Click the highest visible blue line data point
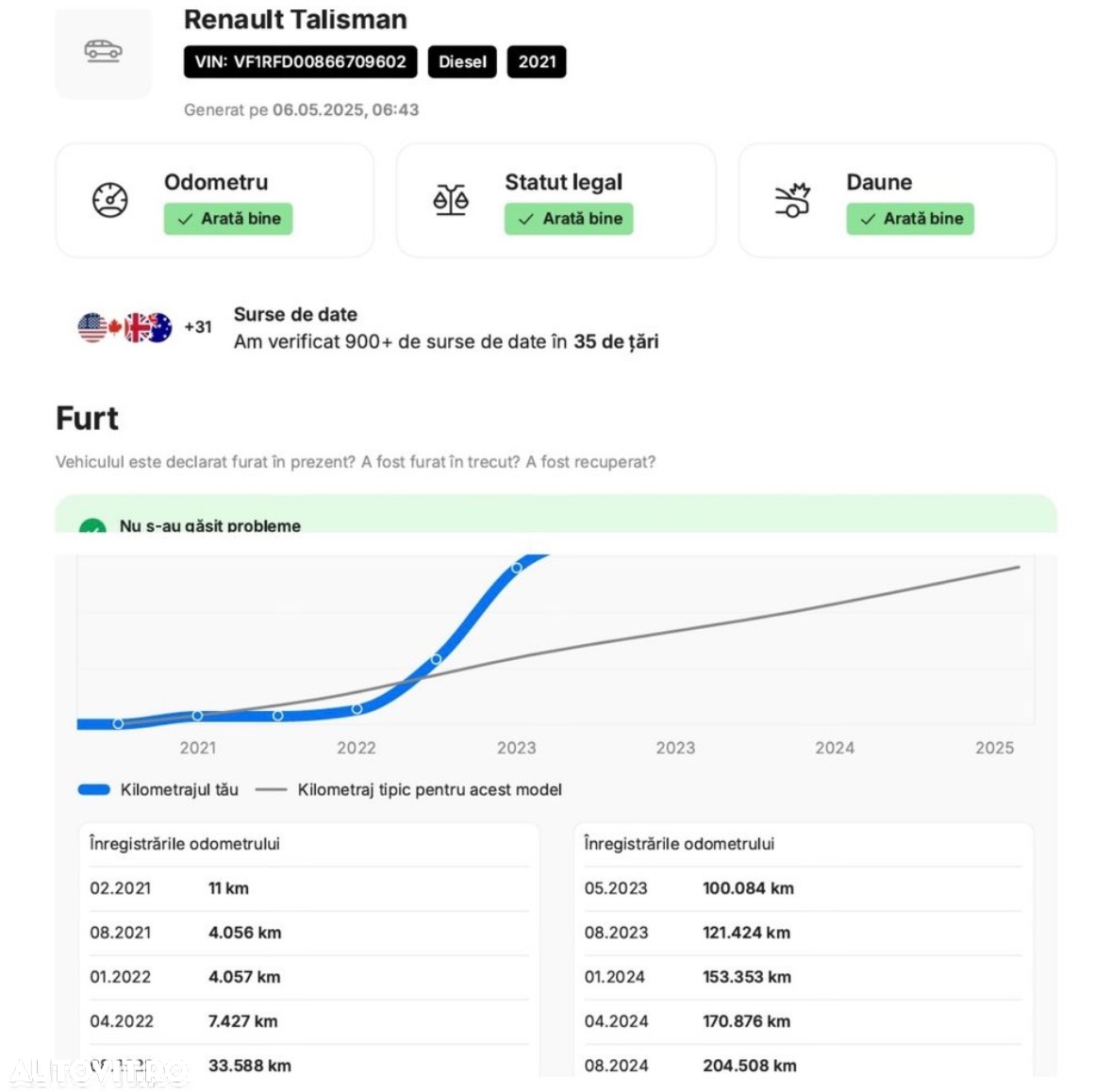1112x1092 pixels. pos(517,568)
